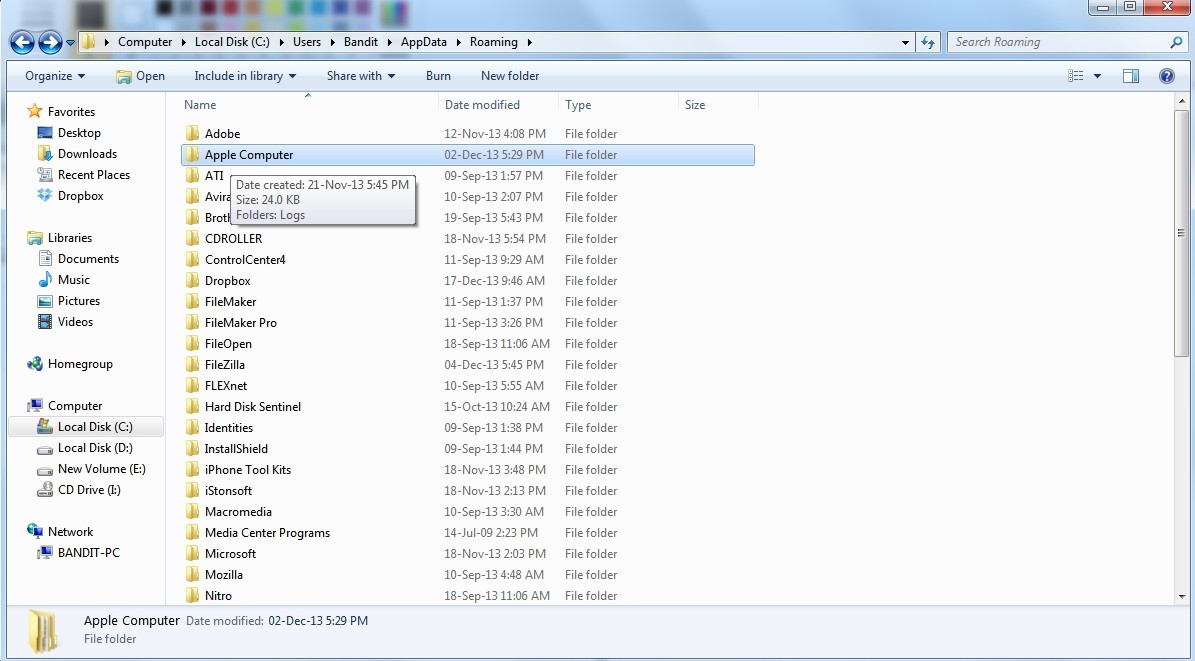Click the Microsoft folder icon

[x=193, y=554]
